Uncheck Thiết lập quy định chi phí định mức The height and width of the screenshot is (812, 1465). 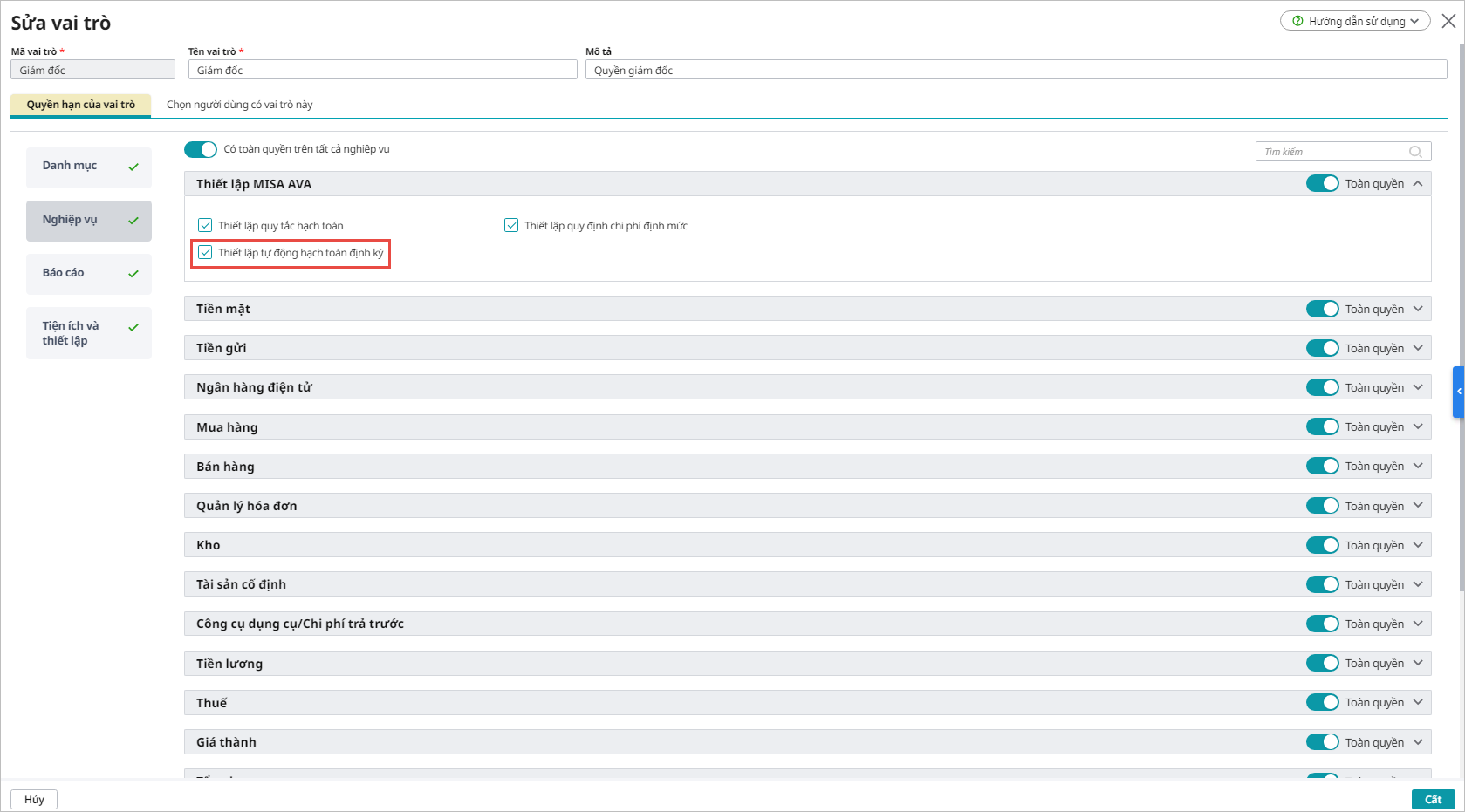[x=511, y=225]
